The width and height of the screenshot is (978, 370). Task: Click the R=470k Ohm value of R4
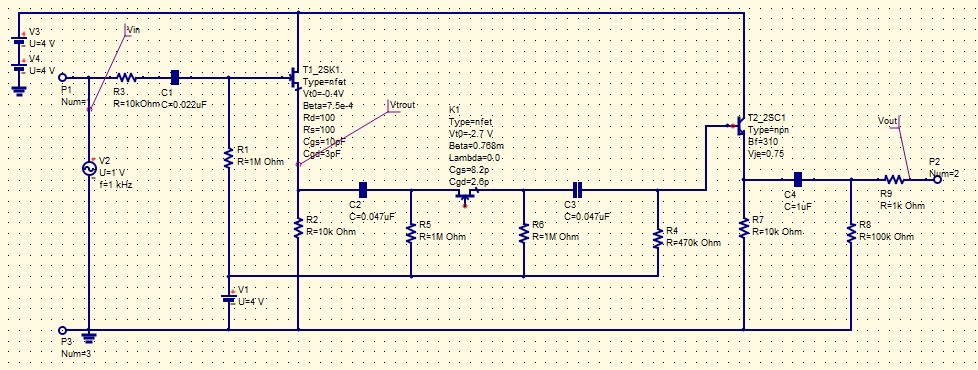pos(694,243)
